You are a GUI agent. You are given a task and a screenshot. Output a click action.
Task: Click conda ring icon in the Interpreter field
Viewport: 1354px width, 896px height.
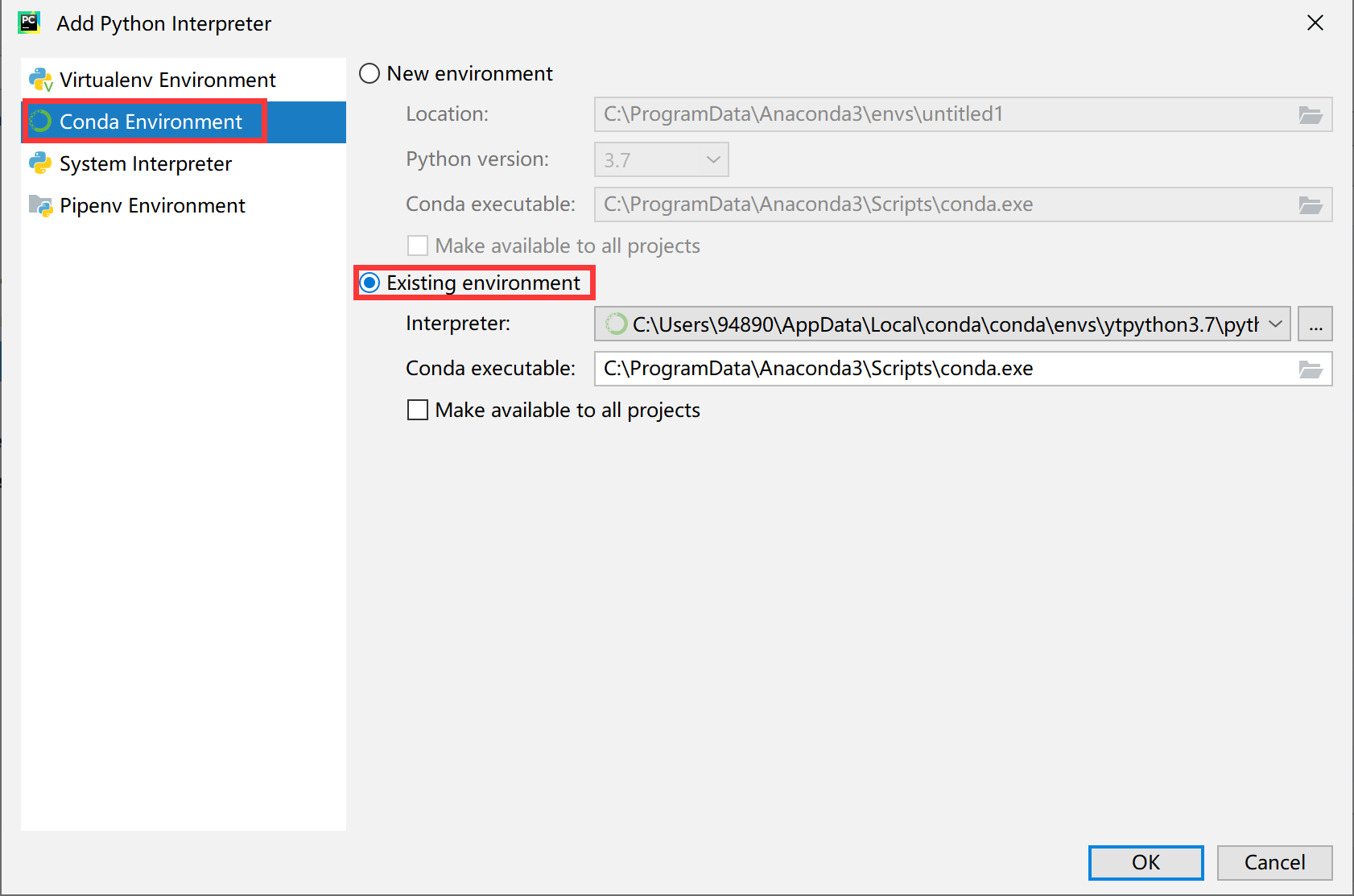tap(616, 324)
